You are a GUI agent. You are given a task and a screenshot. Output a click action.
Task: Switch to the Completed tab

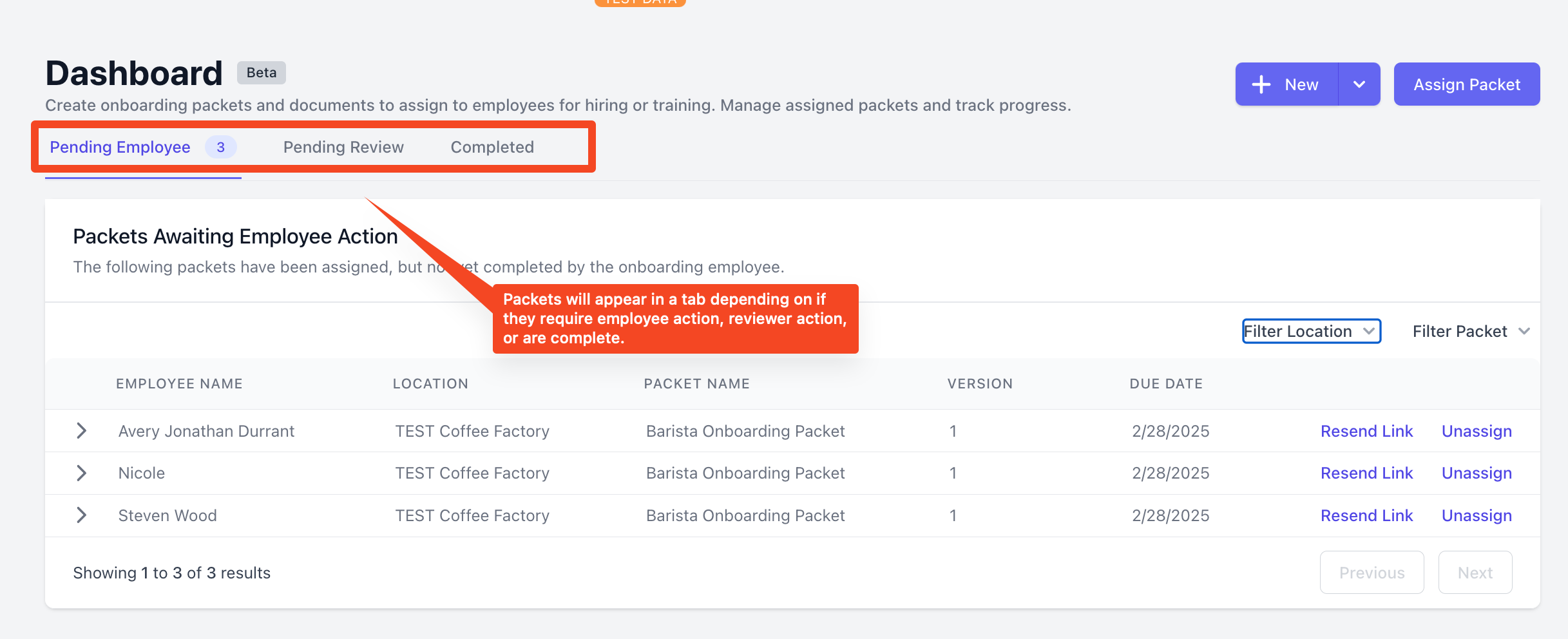point(492,147)
